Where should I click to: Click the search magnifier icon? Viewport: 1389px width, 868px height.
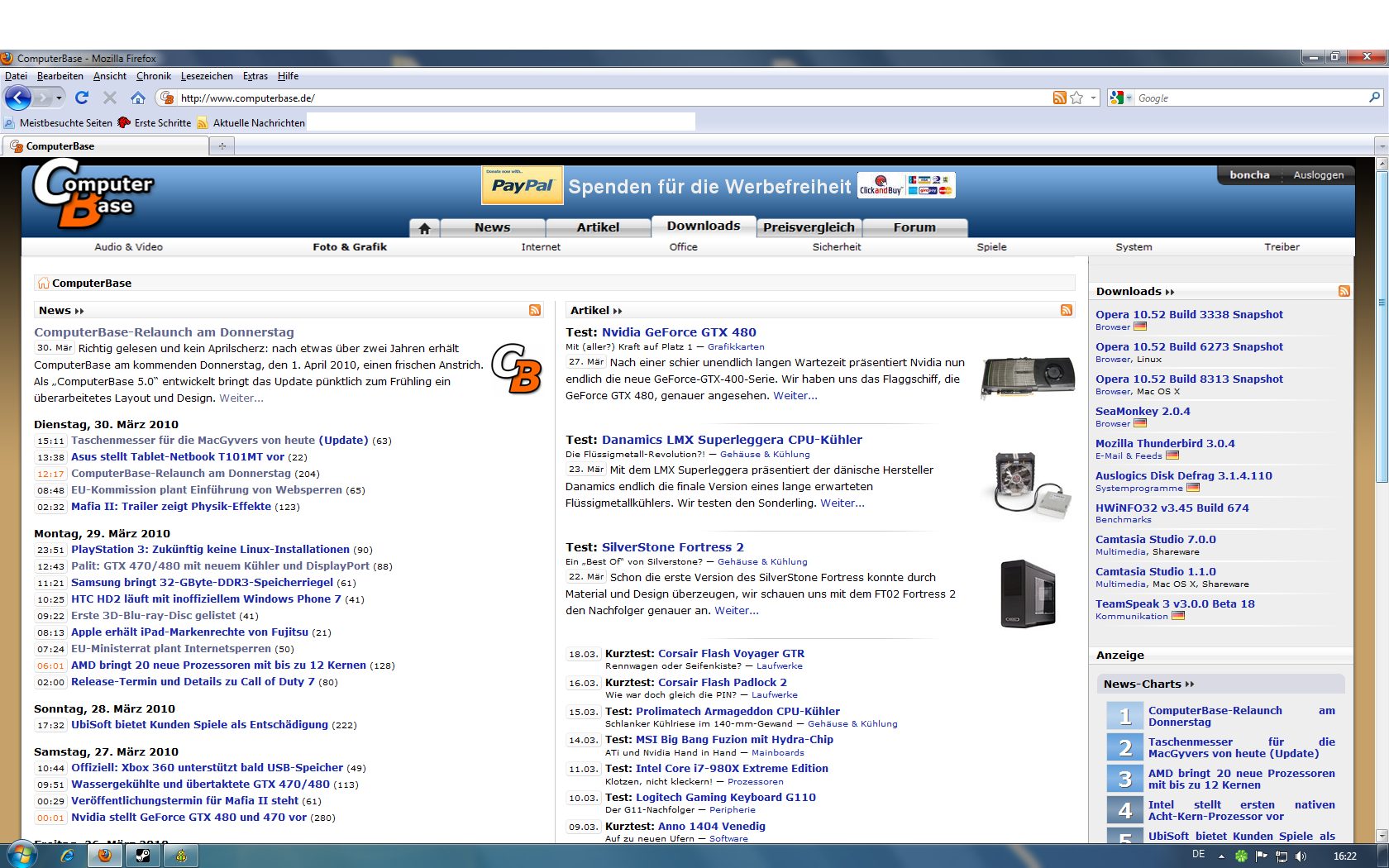pyautogui.click(x=1374, y=98)
